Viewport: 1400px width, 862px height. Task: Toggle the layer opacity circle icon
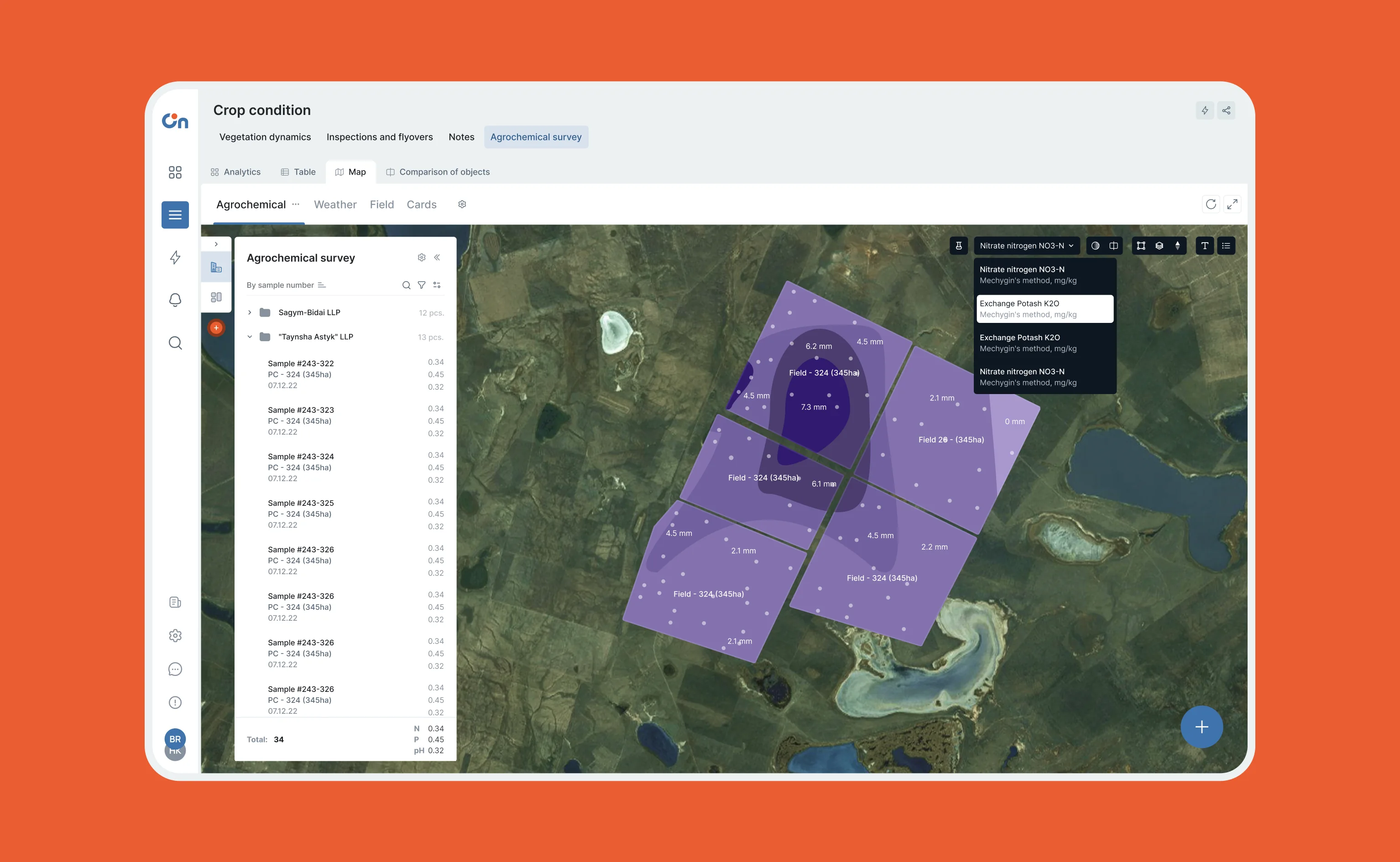(1095, 246)
